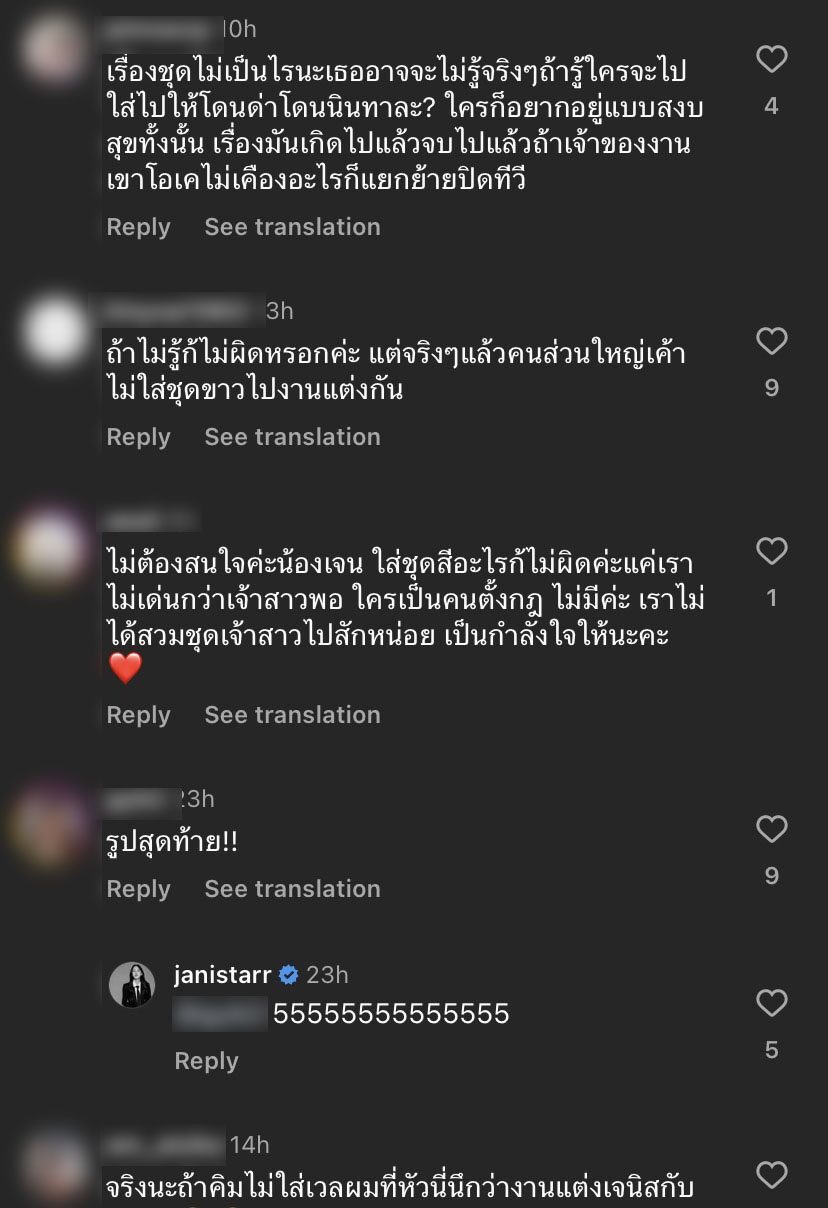Screen dimensions: 828x1208
Task: Open first commenter's blurred avatar
Action: 54,47
